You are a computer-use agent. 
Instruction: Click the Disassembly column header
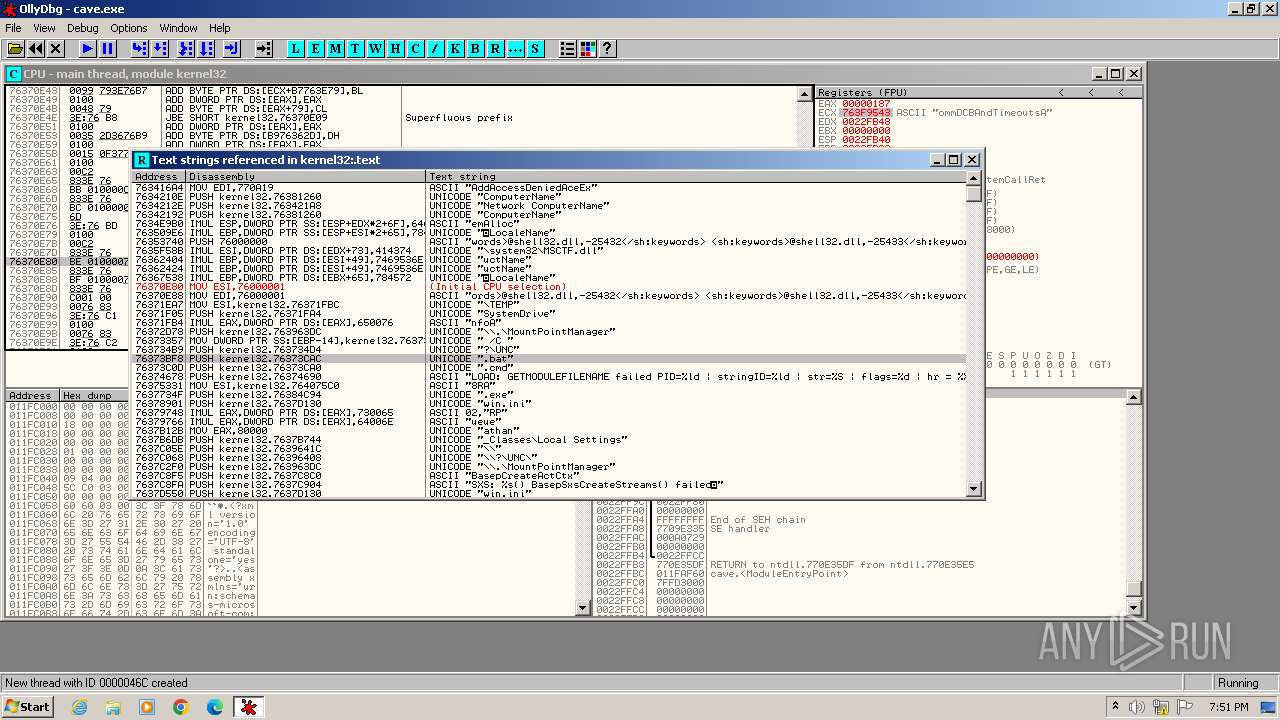point(305,177)
